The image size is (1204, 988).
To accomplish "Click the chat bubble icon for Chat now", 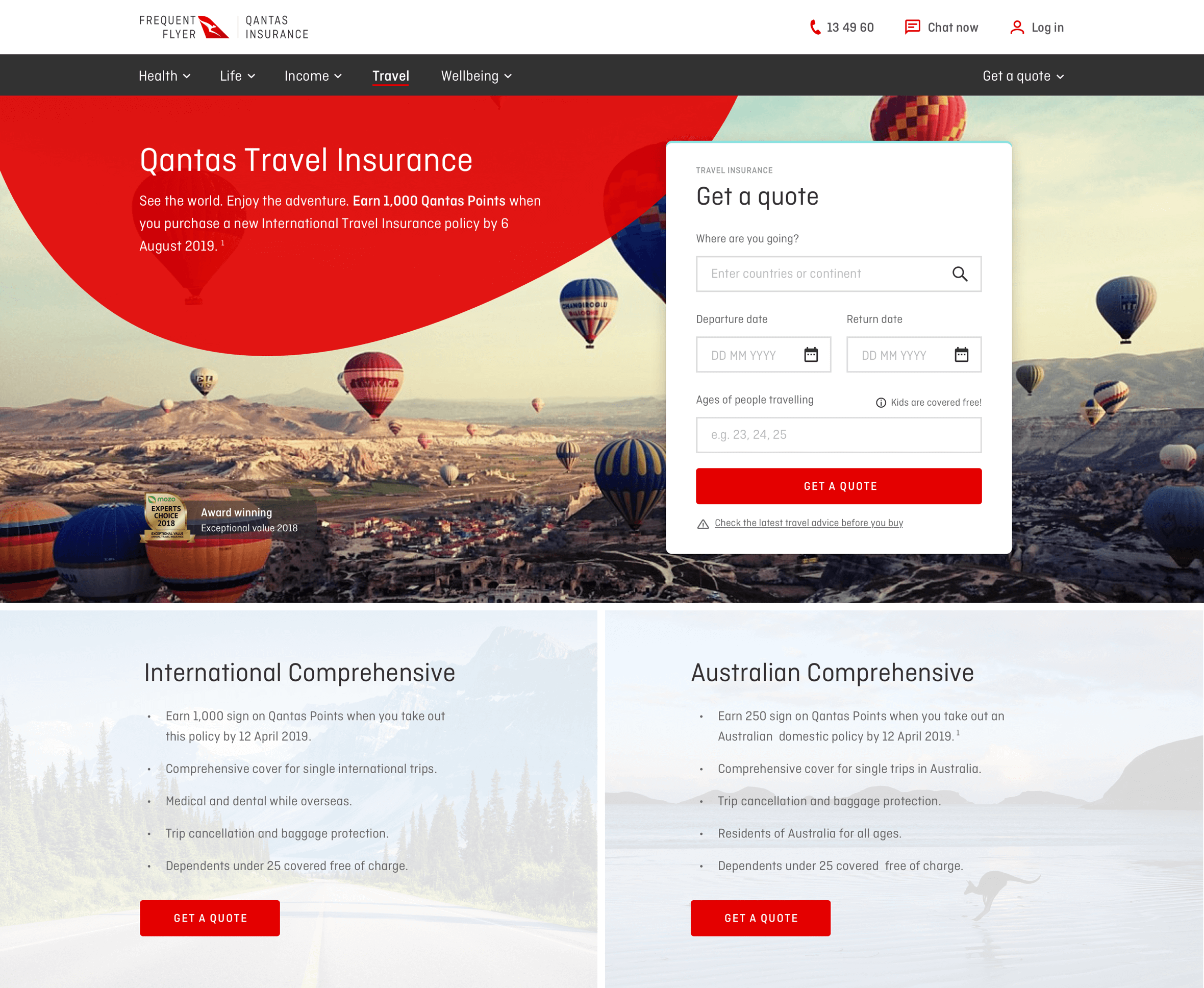I will pyautogui.click(x=910, y=26).
